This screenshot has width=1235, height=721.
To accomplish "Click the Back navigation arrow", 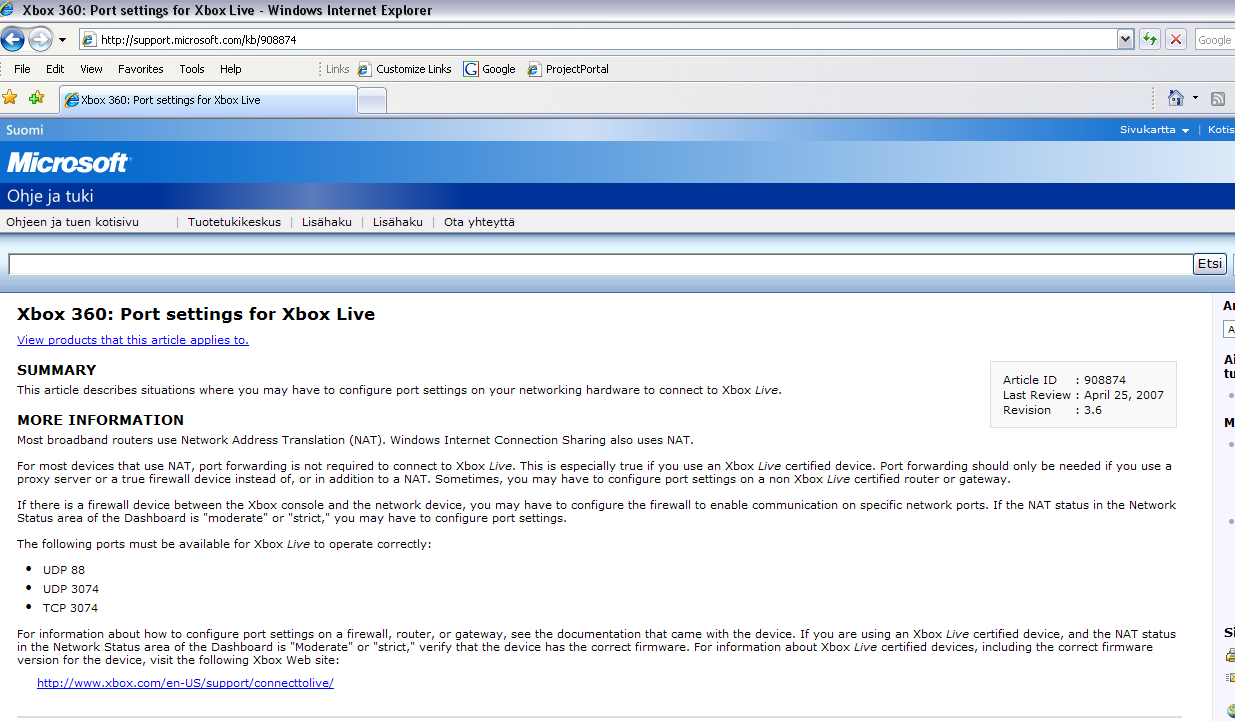I will pyautogui.click(x=13, y=40).
